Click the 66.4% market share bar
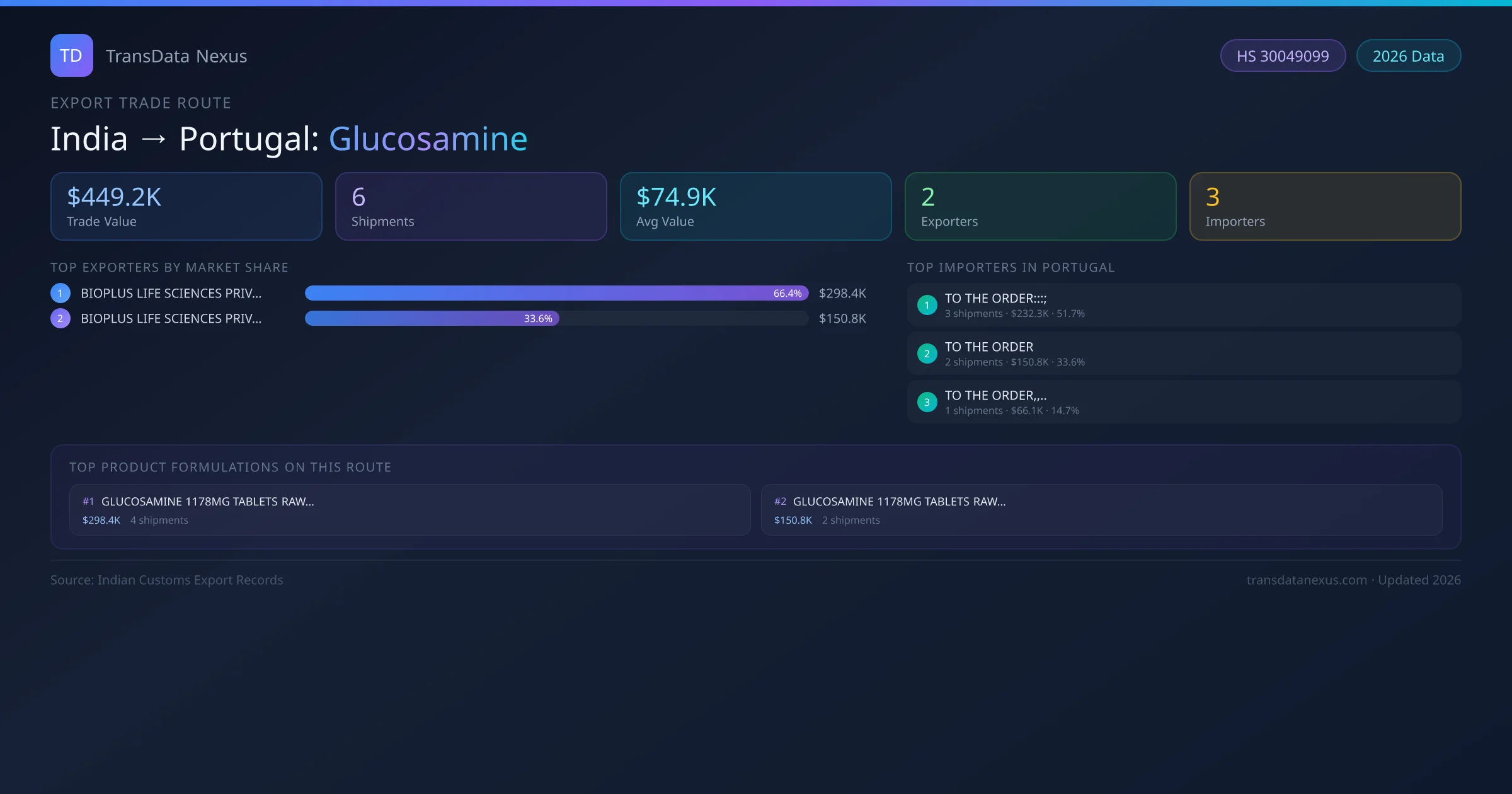The height and width of the screenshot is (794, 1512). [x=556, y=293]
